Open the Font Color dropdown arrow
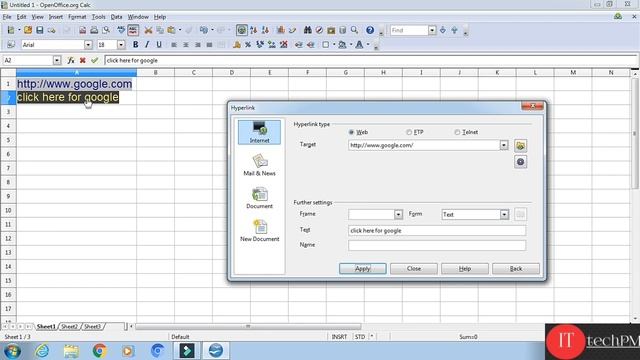Image resolution: width=640 pixels, height=360 pixels. (368, 45)
